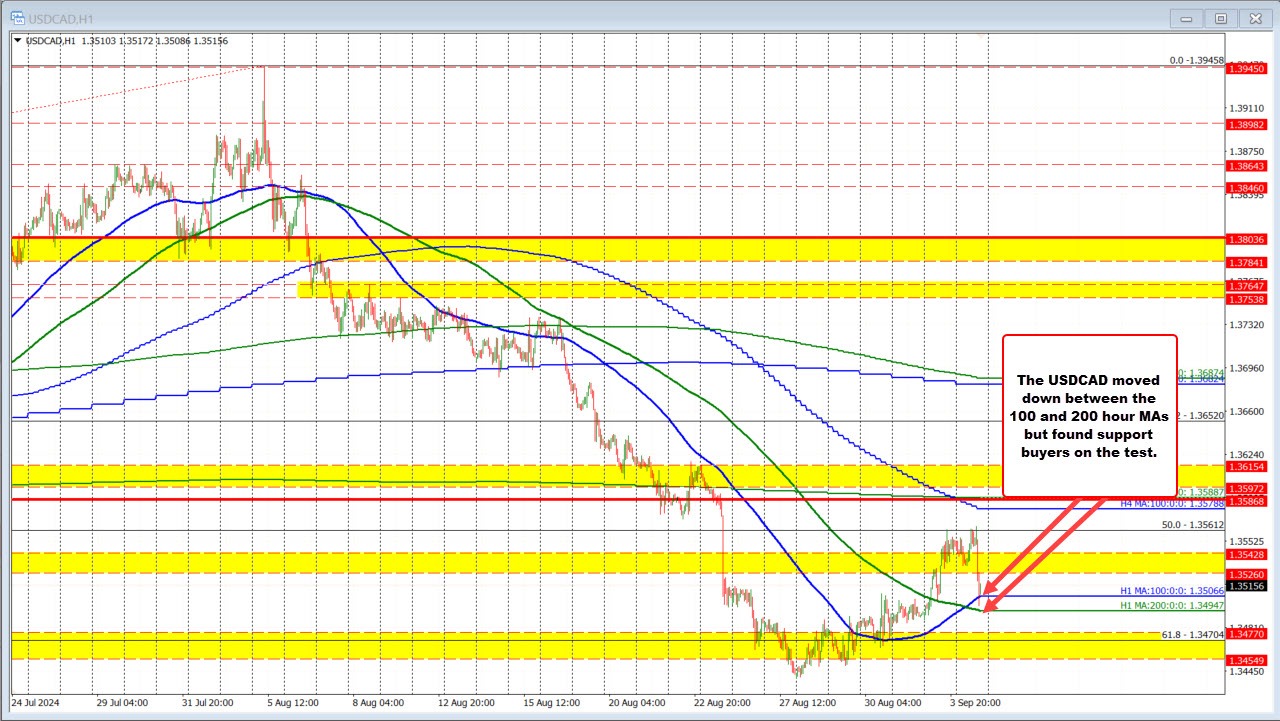Screen dimensions: 1280x721
Task: Select the annotation text box about MAs
Action: [x=1089, y=417]
